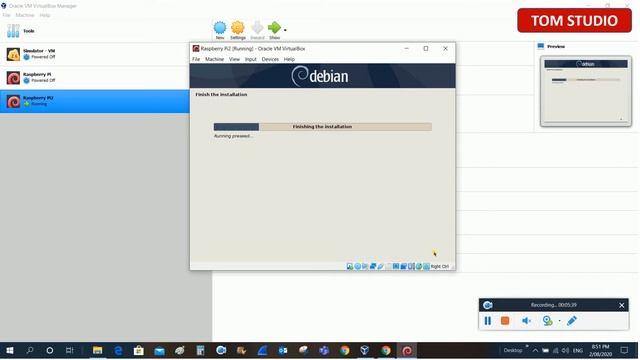The height and width of the screenshot is (360, 640).
Task: Click the Discard toolbar icon
Action: point(257,28)
